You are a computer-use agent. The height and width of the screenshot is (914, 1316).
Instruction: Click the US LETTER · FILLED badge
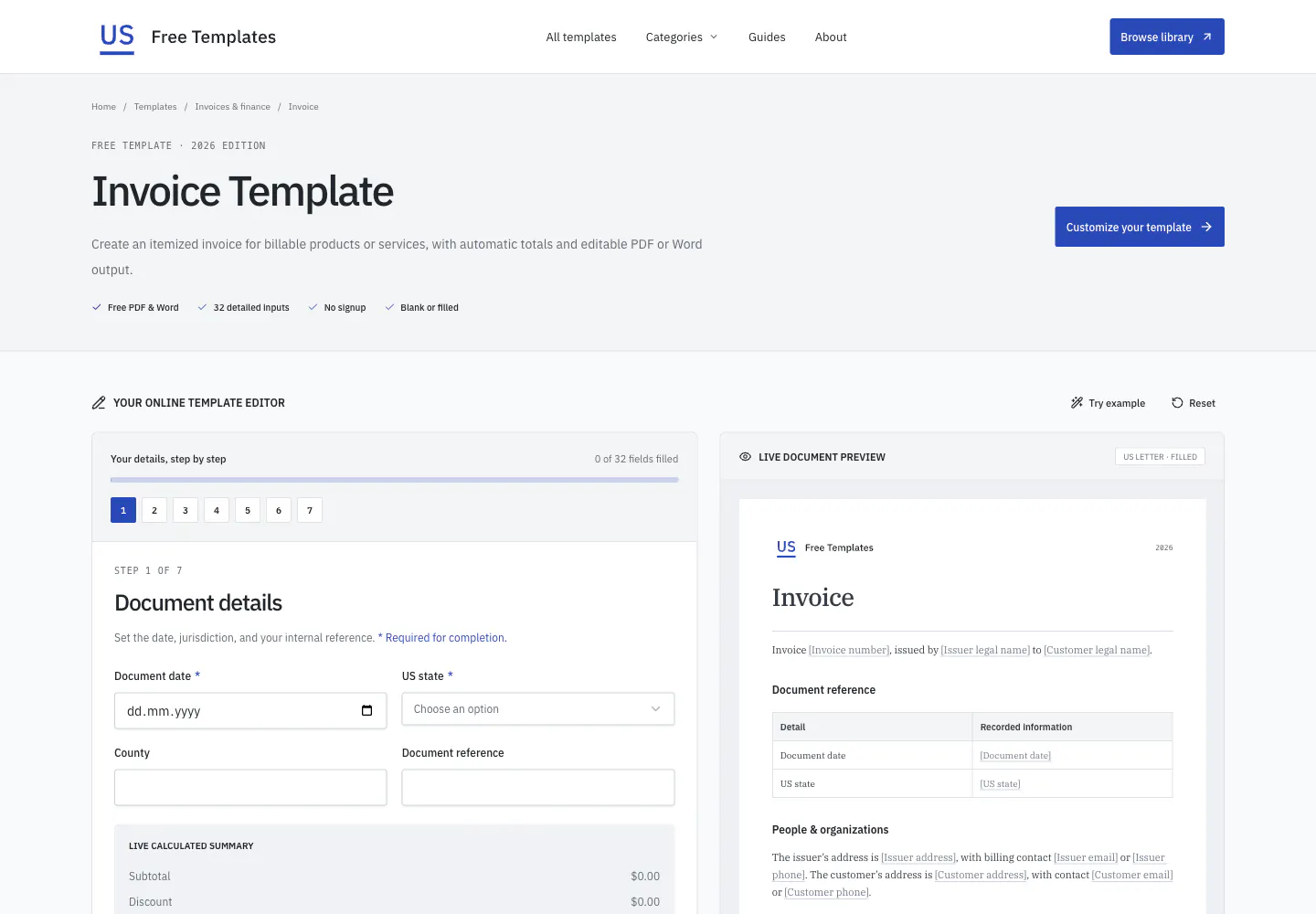click(1160, 457)
